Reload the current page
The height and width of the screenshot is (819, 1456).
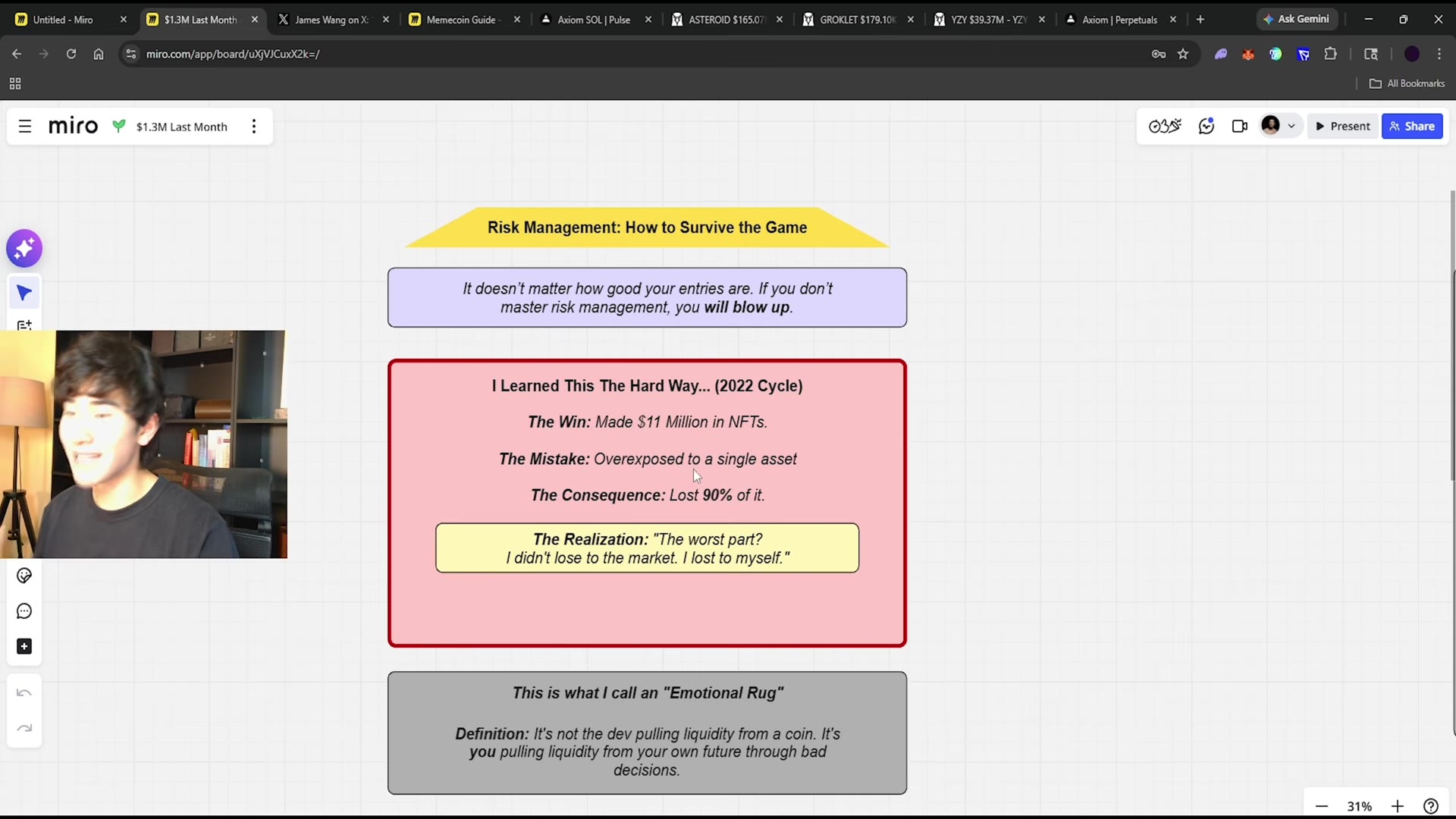tap(71, 54)
